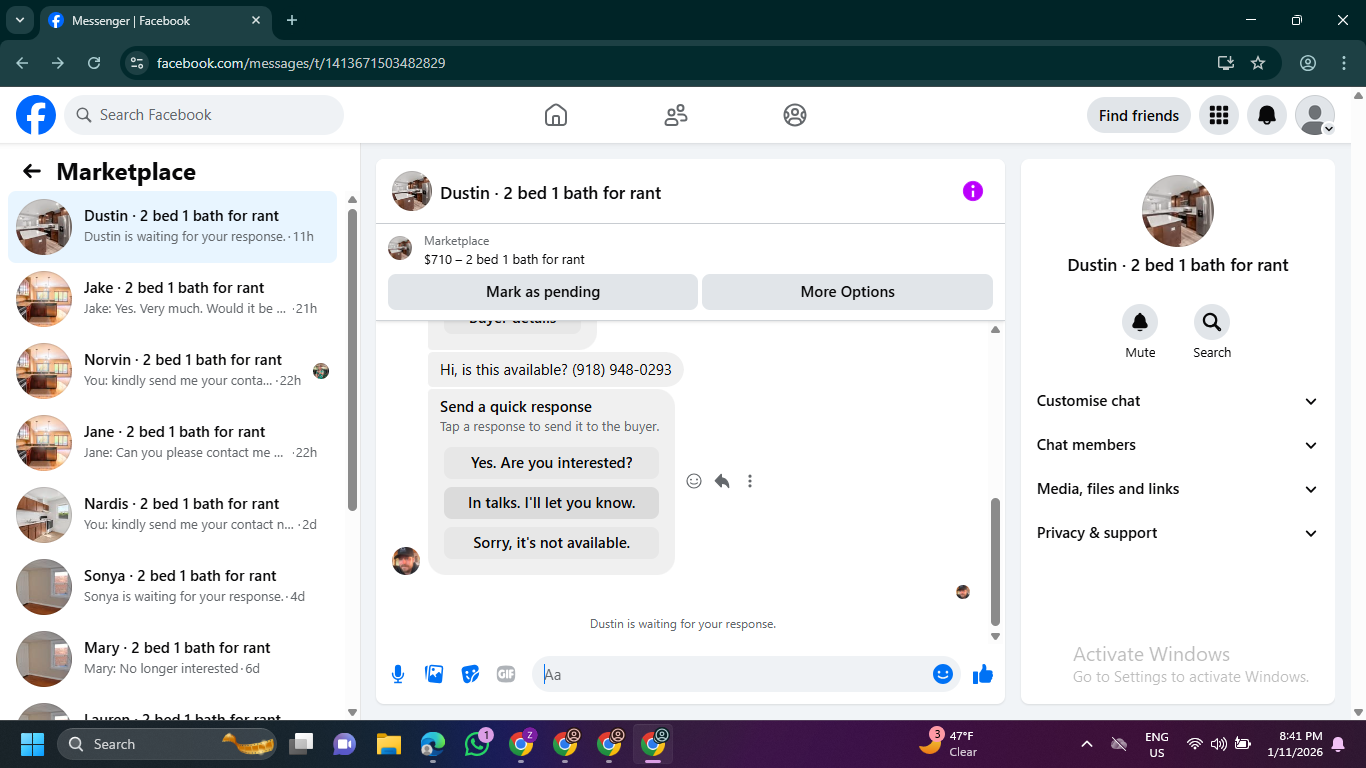Viewport: 1366px width, 768px height.
Task: Open the Notifications bell in header
Action: coord(1267,115)
